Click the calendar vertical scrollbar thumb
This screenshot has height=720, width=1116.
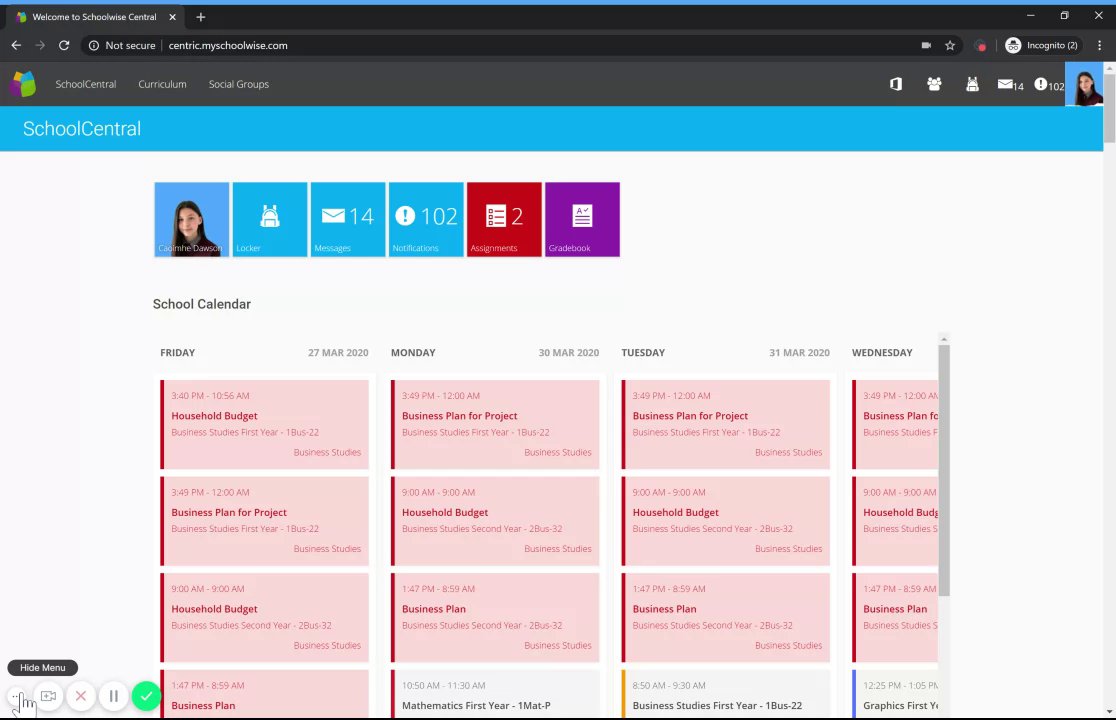tap(944, 470)
